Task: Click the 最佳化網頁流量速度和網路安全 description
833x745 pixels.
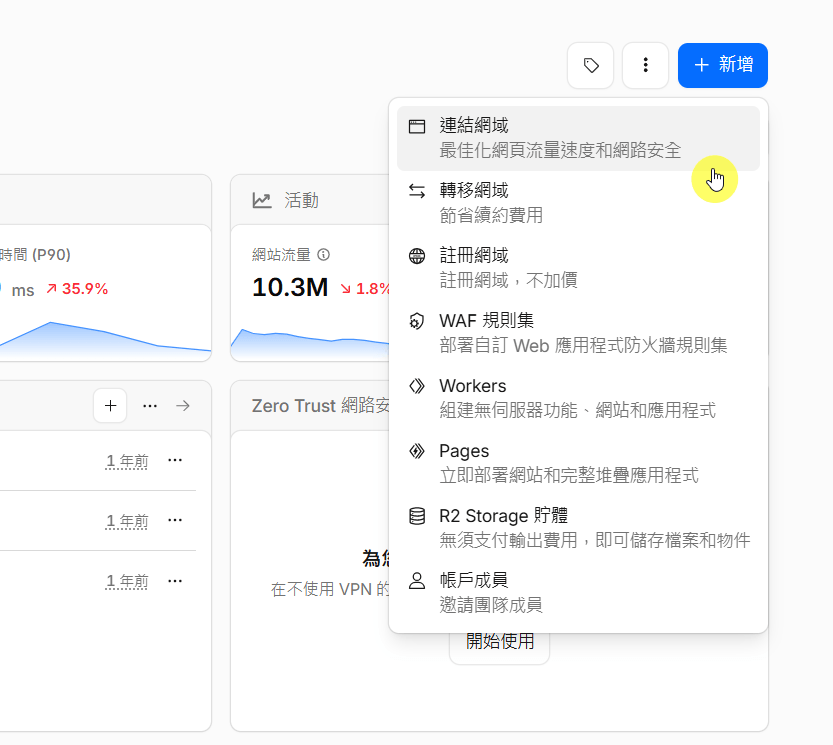Action: click(560, 150)
